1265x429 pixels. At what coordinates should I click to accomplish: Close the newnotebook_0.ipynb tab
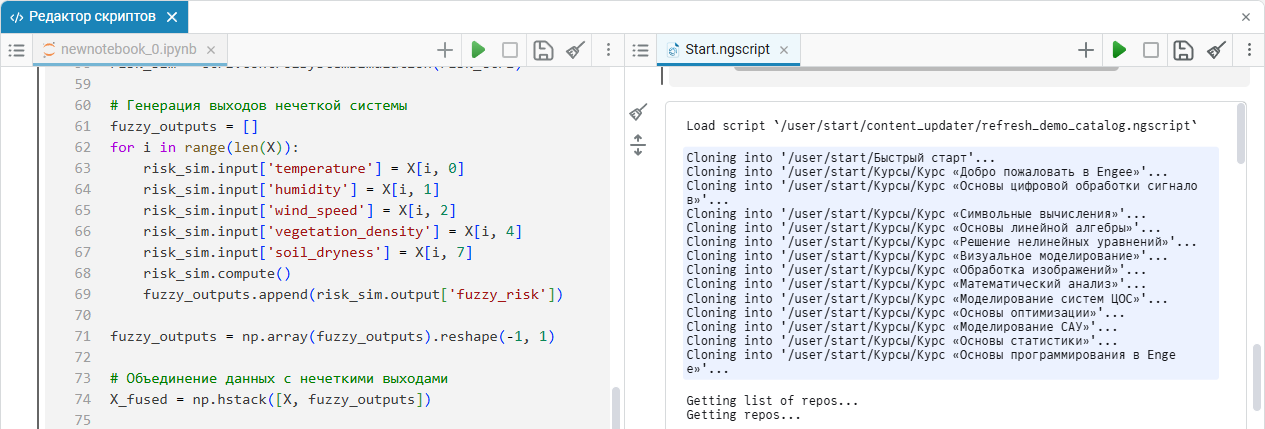pos(211,49)
